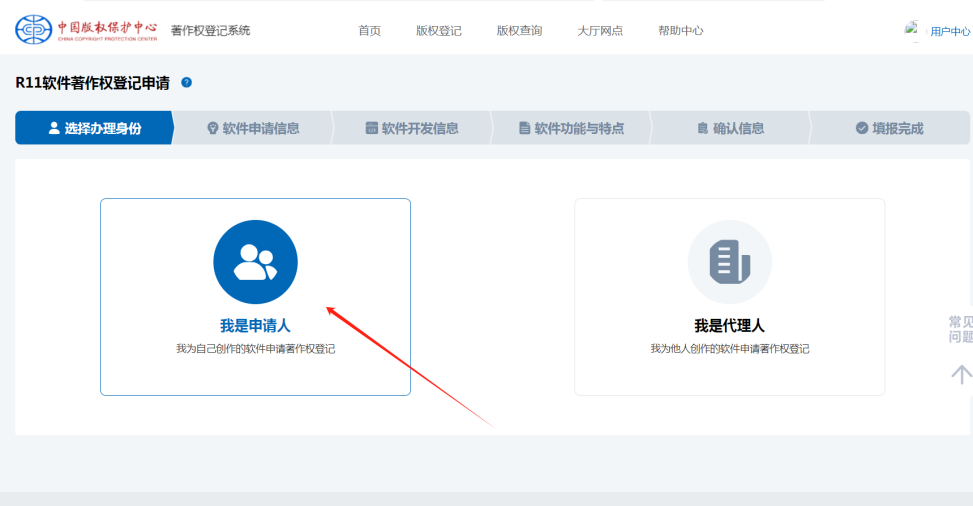The image size is (973, 506).
Task: Open the 常见问题 side panel
Action: tap(960, 329)
